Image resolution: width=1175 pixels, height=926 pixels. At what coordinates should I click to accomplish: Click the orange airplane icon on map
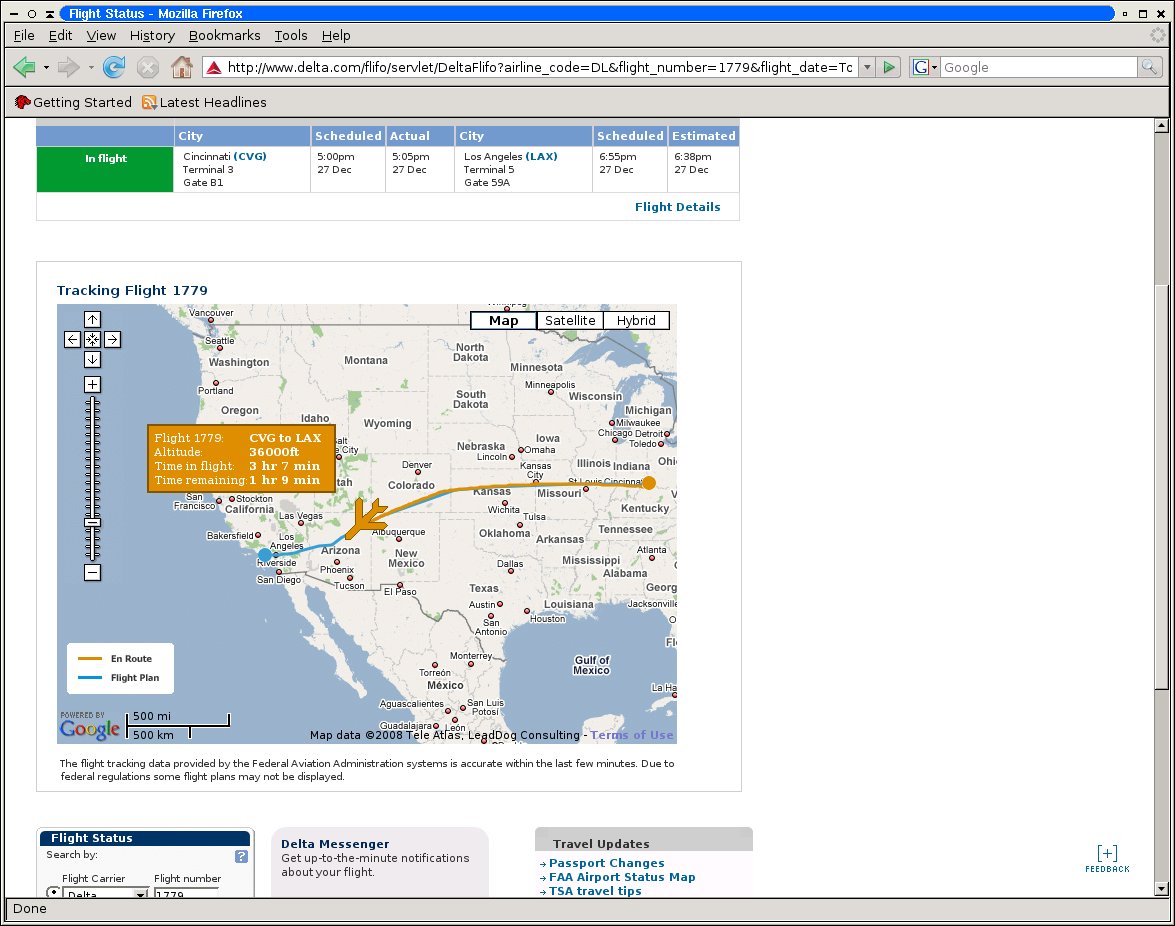click(366, 518)
